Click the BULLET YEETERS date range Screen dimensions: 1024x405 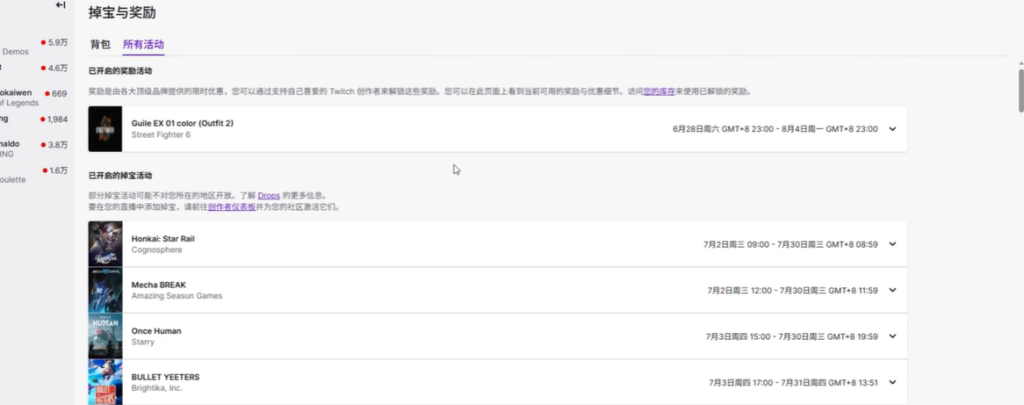pos(793,382)
